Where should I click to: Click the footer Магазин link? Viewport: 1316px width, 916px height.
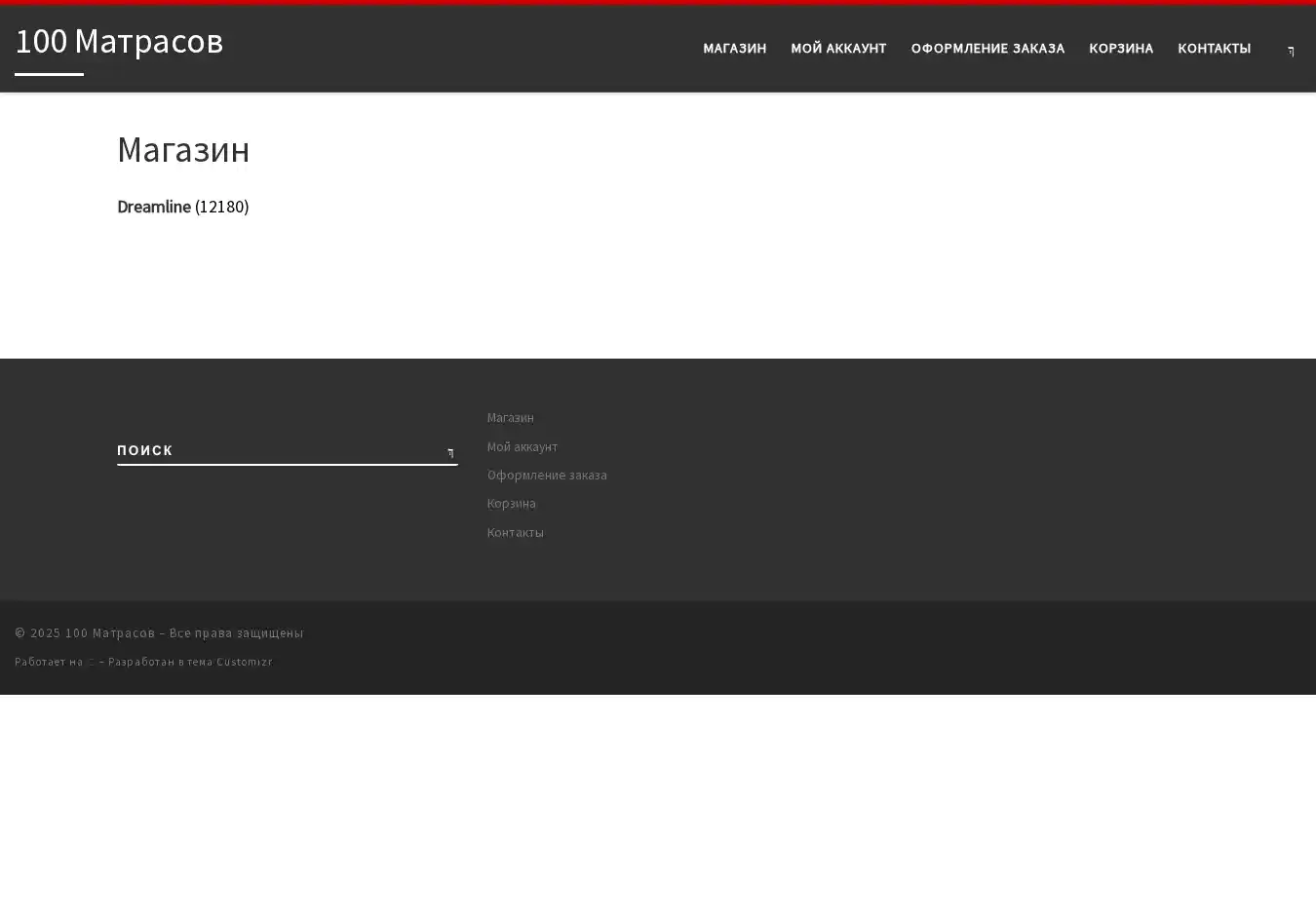(x=510, y=418)
